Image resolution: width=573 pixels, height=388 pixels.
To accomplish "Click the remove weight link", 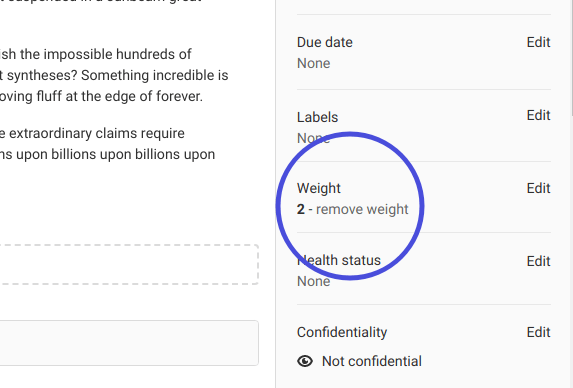I will [x=362, y=209].
